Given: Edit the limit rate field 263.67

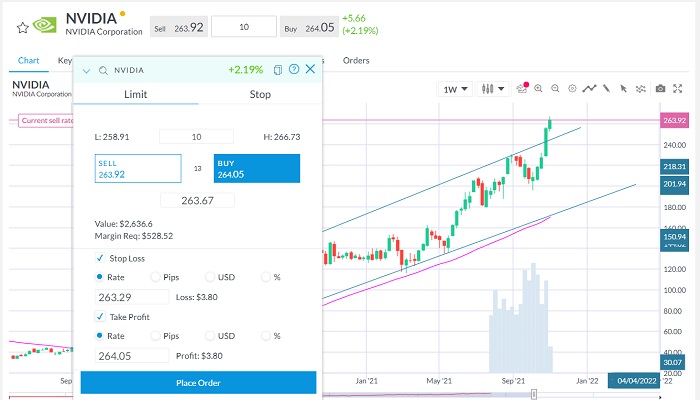Looking at the screenshot, I should tap(197, 200).
